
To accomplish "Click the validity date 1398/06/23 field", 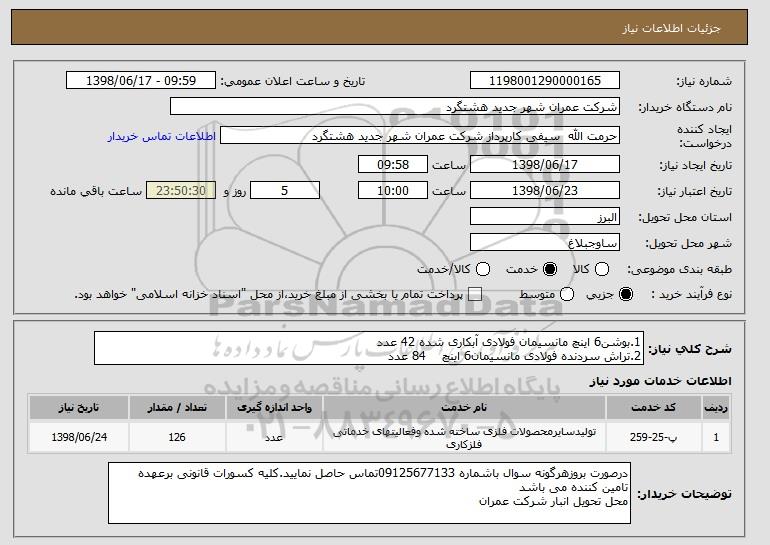I will point(545,191).
